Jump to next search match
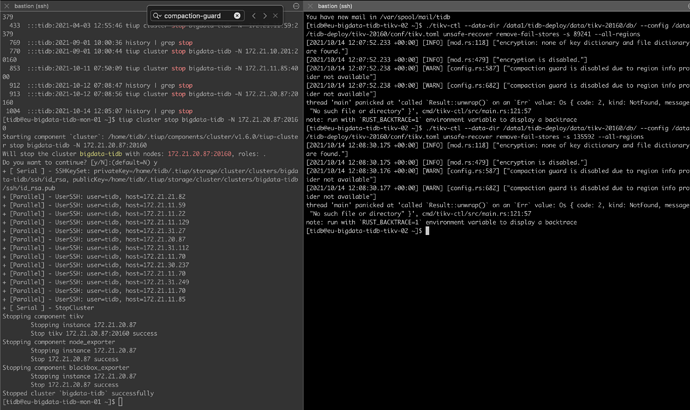This screenshot has height=410, width=690. (265, 16)
